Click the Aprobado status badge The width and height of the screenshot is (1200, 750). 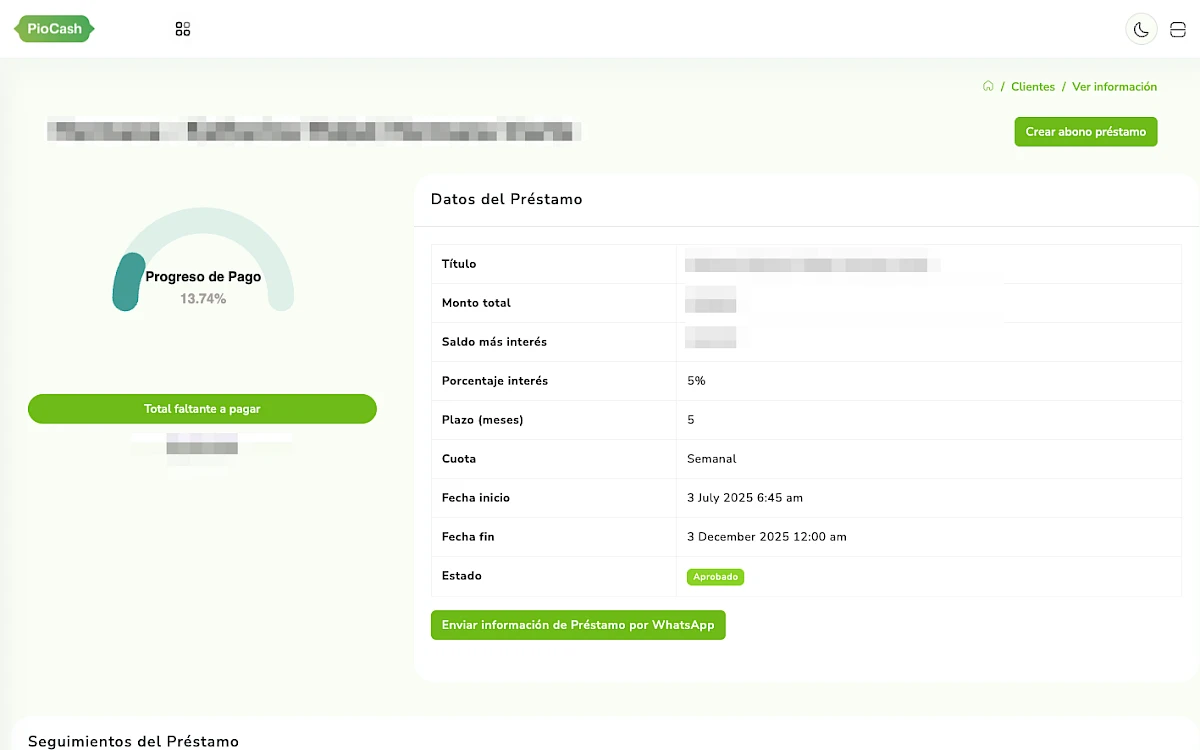[x=715, y=577]
